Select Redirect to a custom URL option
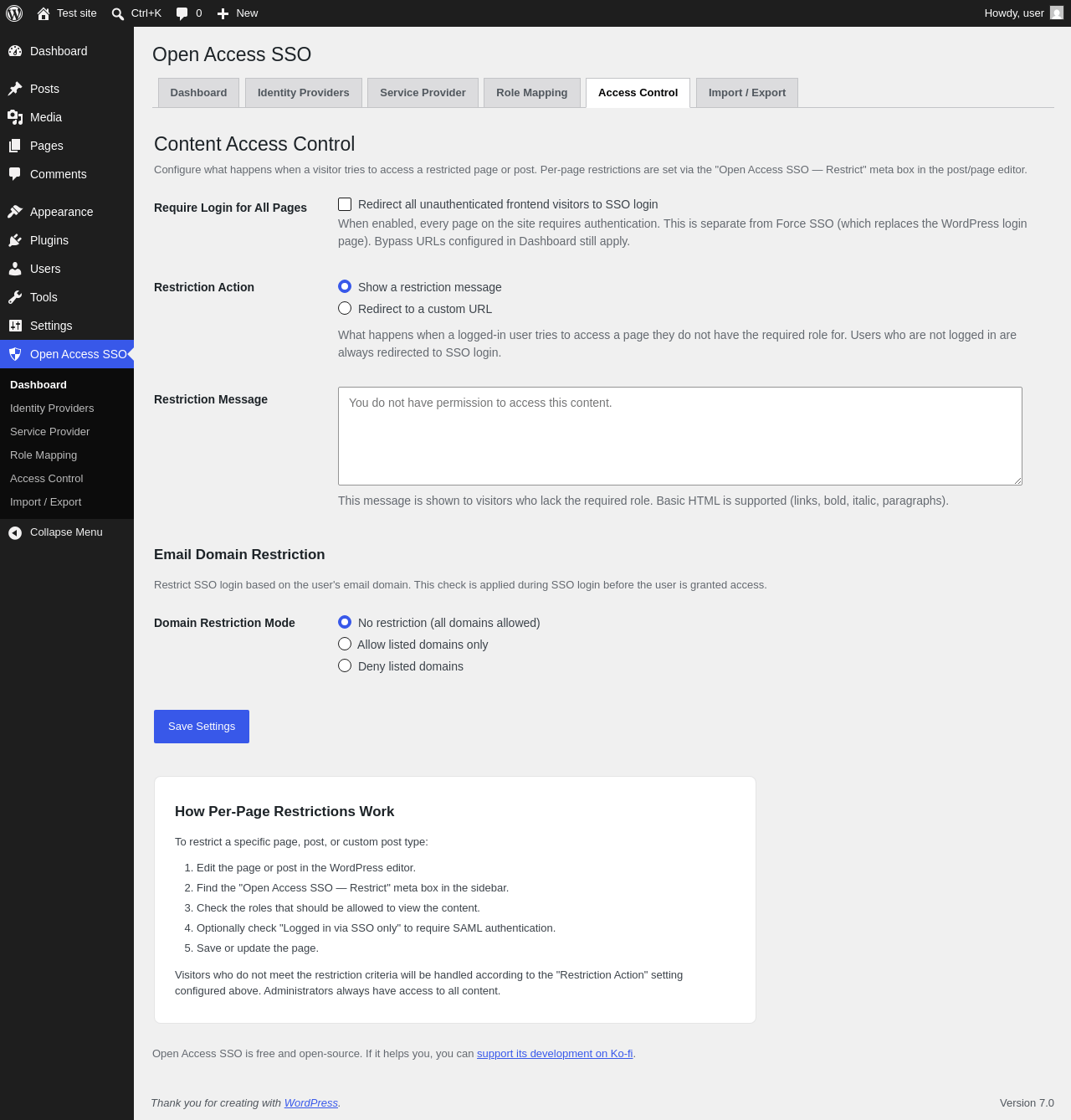1071x1120 pixels. (x=345, y=308)
